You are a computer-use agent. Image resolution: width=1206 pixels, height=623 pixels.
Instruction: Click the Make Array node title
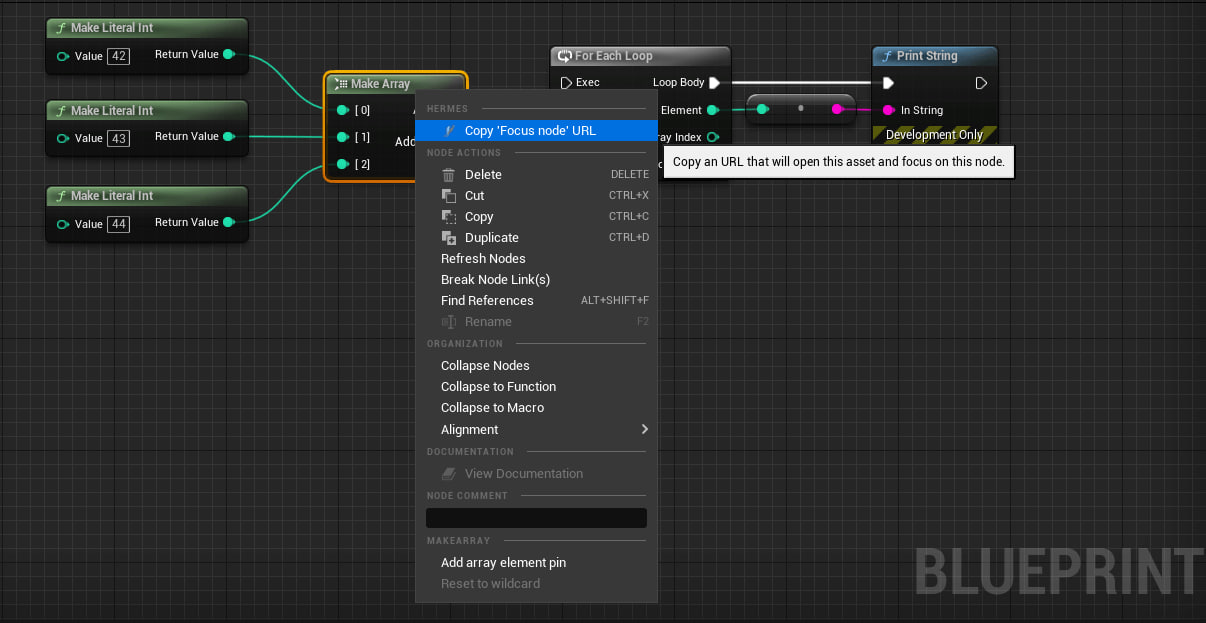click(380, 84)
